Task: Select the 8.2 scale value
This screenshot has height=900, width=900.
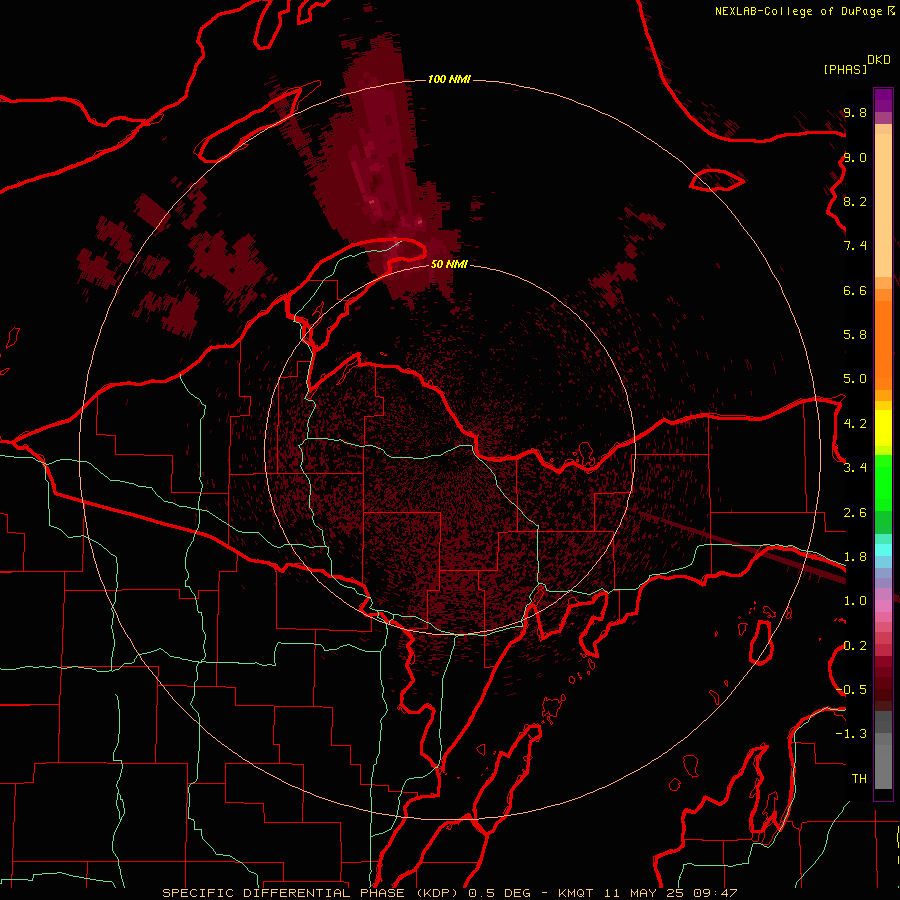Action: [855, 201]
